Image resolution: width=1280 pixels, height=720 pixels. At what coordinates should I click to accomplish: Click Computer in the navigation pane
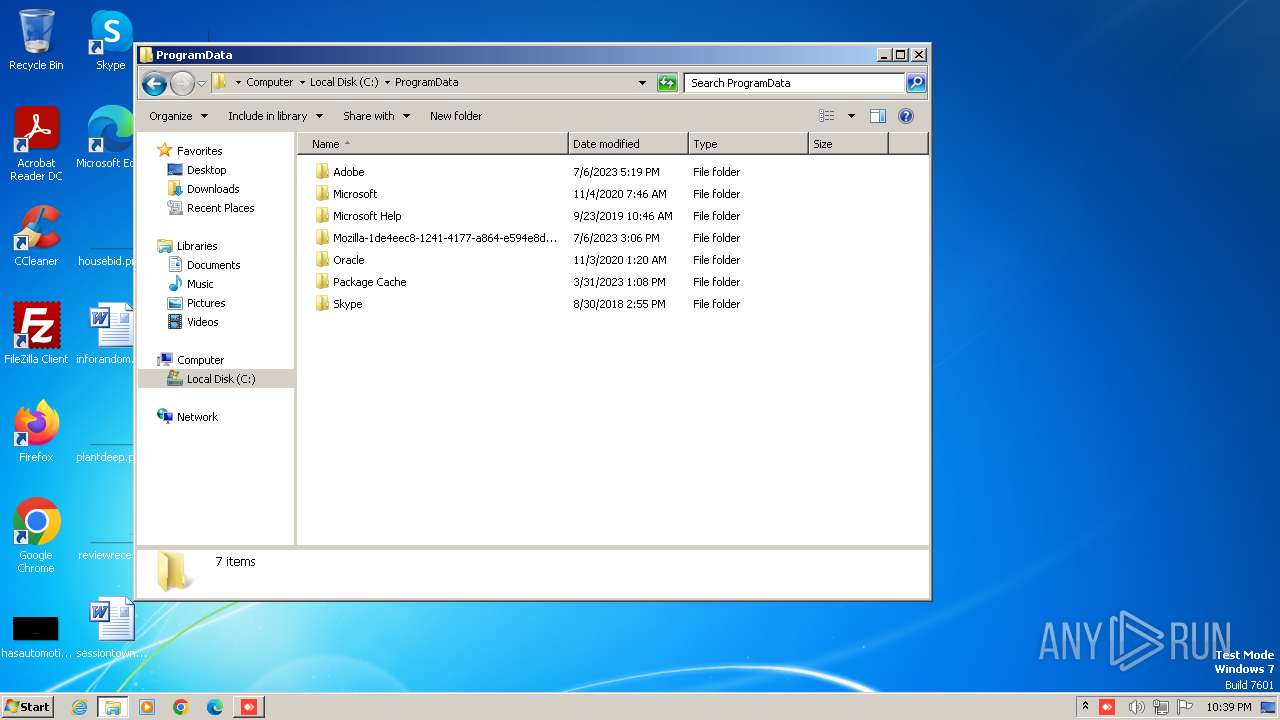[200, 360]
